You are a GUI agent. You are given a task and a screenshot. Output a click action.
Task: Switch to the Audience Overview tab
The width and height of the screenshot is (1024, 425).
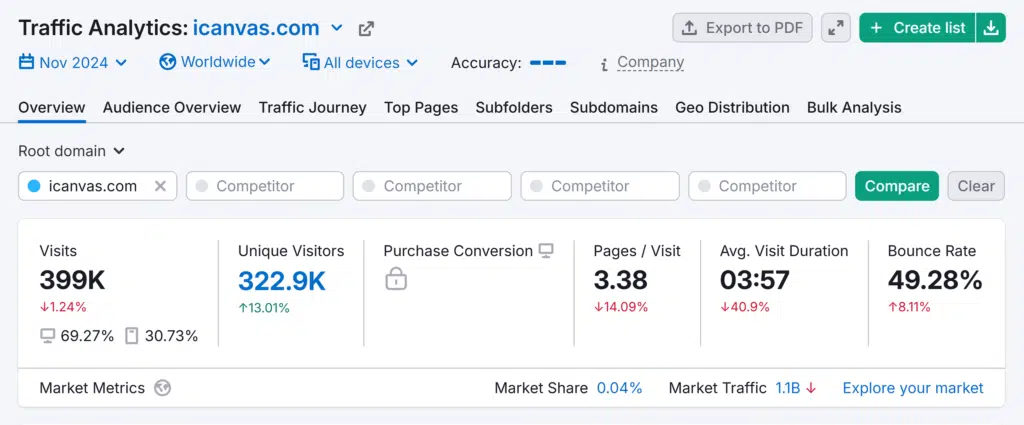coord(172,107)
